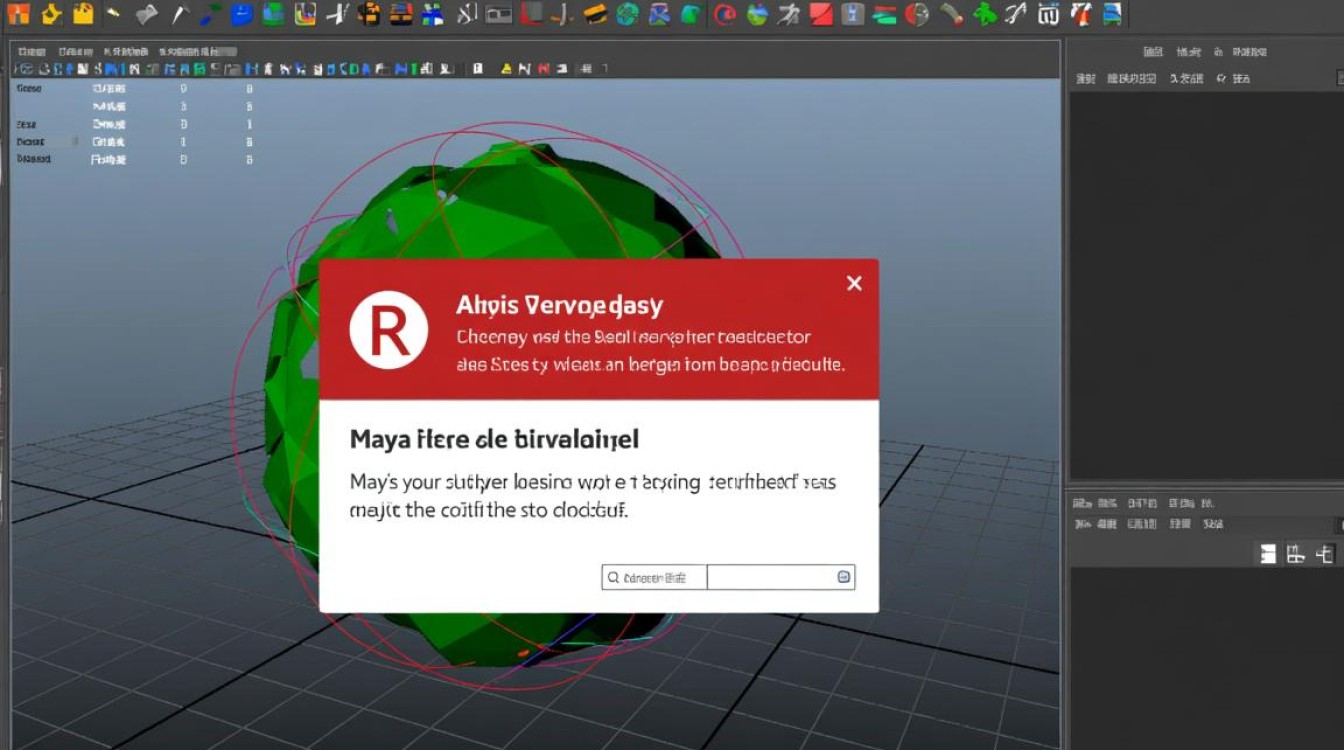The width and height of the screenshot is (1344, 750).
Task: Click the red icon in the viewport toolbar
Action: (x=544, y=68)
